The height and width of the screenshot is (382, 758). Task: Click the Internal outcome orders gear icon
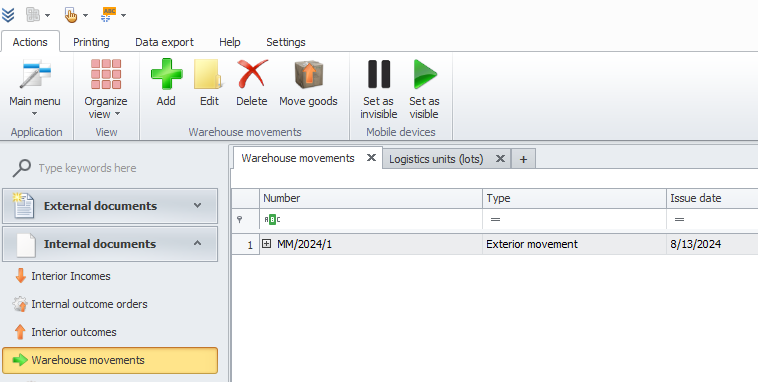(20, 304)
